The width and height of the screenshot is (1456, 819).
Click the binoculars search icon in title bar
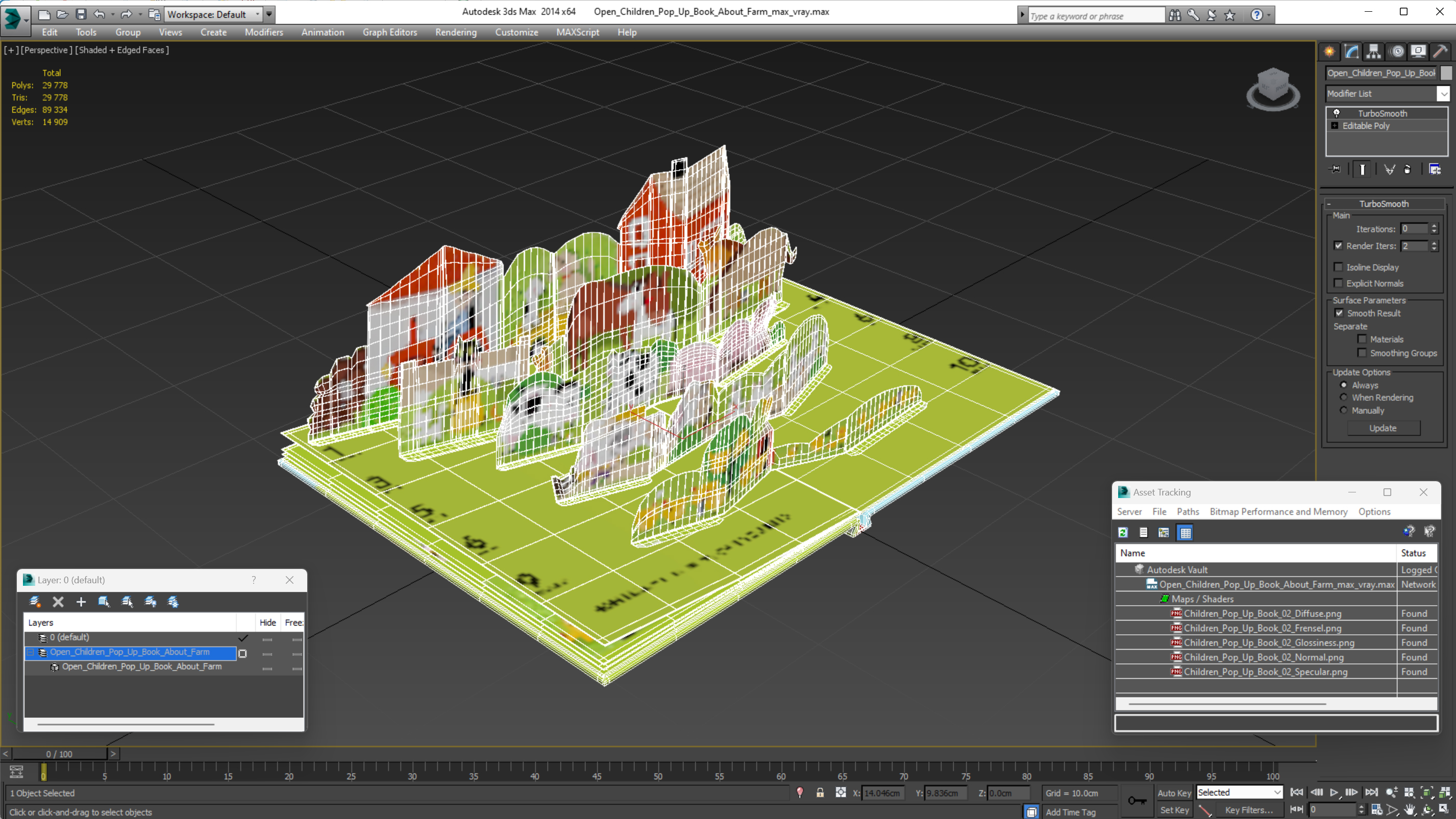(1175, 15)
